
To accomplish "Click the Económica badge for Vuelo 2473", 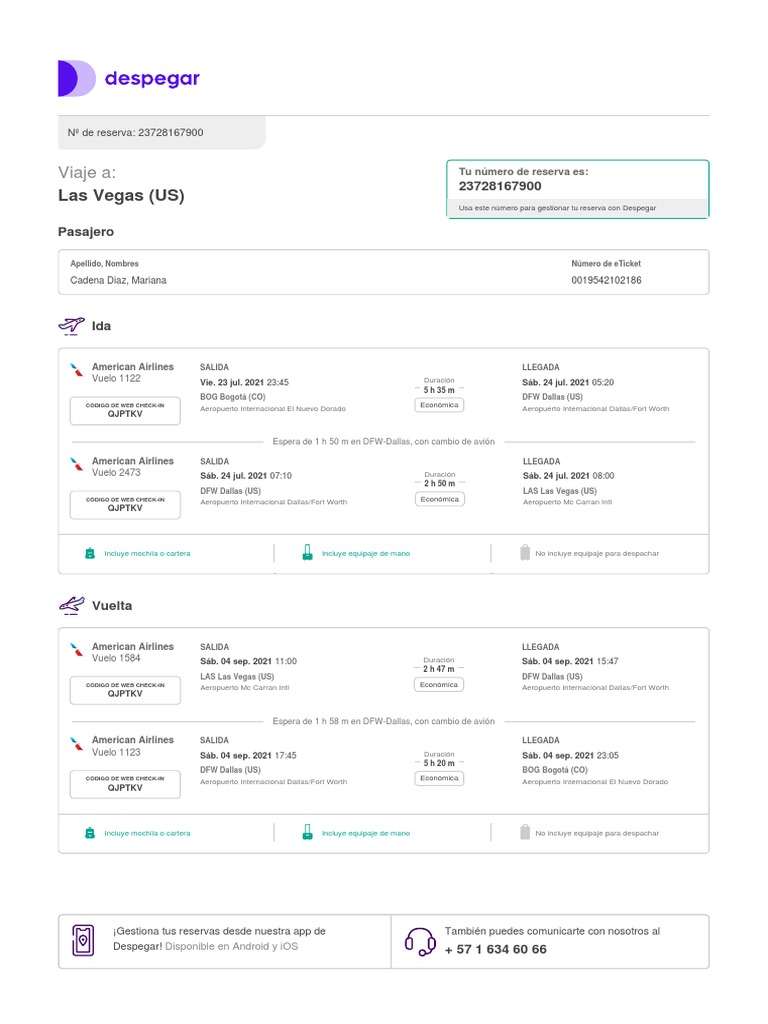I will click(439, 499).
